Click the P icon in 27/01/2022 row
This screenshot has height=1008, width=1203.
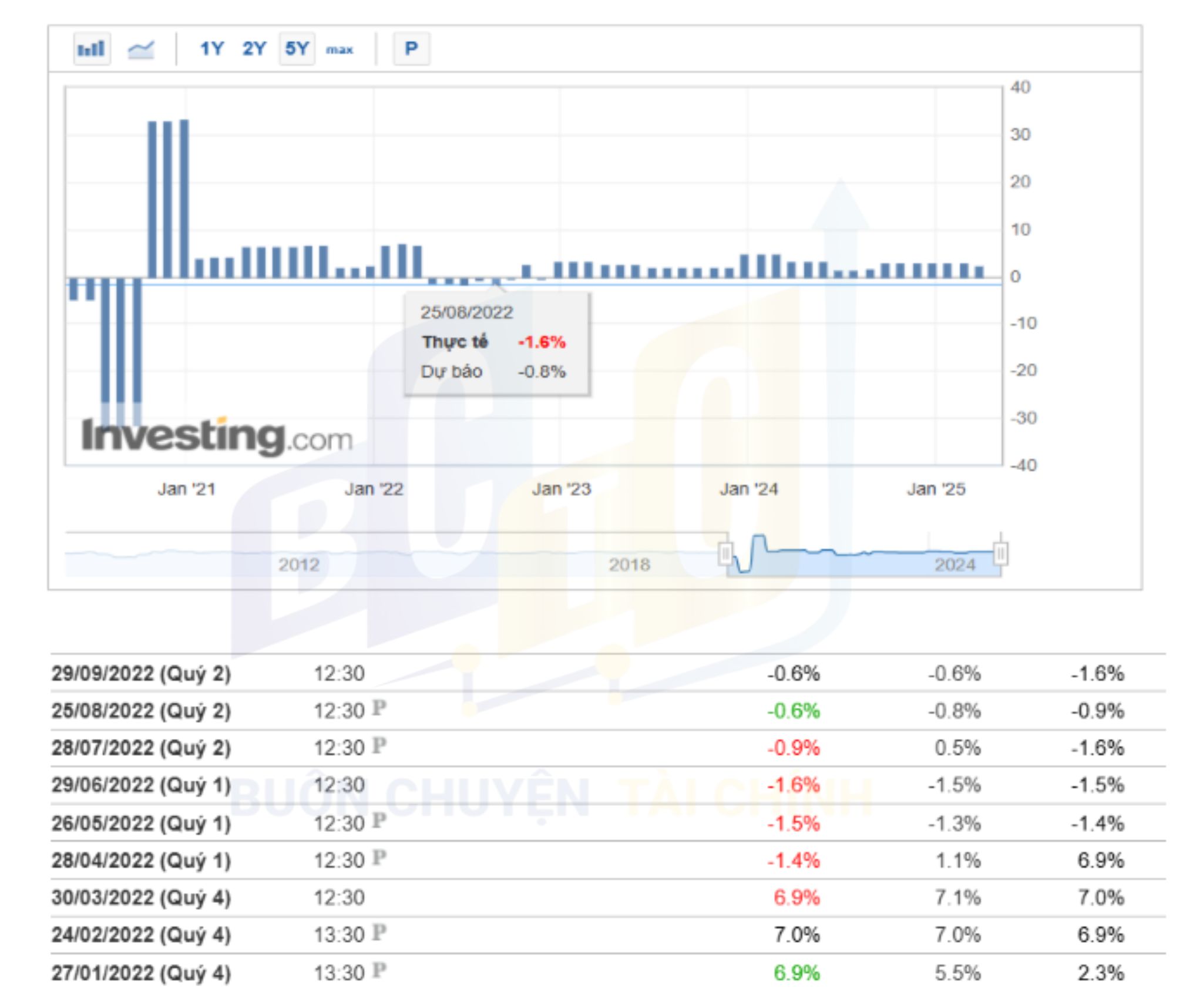[379, 970]
